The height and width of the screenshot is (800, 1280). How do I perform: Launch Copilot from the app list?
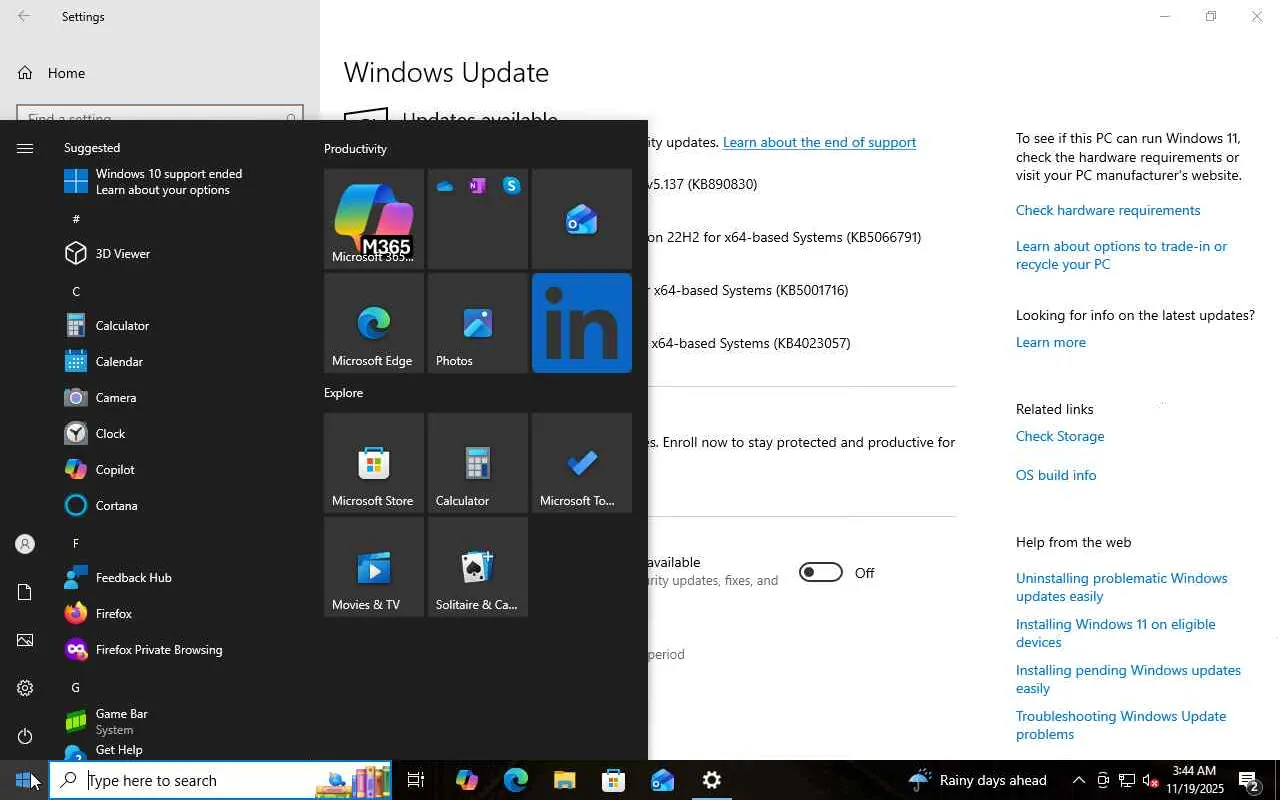(x=180, y=470)
